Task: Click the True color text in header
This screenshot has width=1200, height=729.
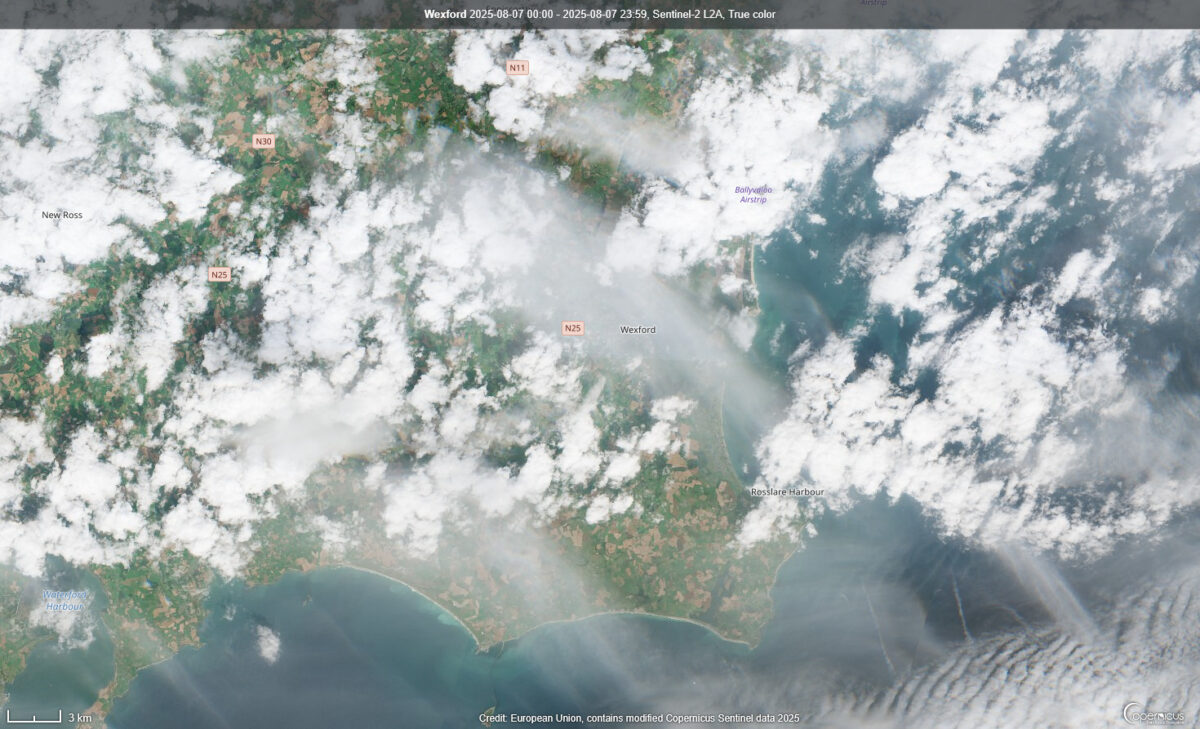Action: [751, 14]
